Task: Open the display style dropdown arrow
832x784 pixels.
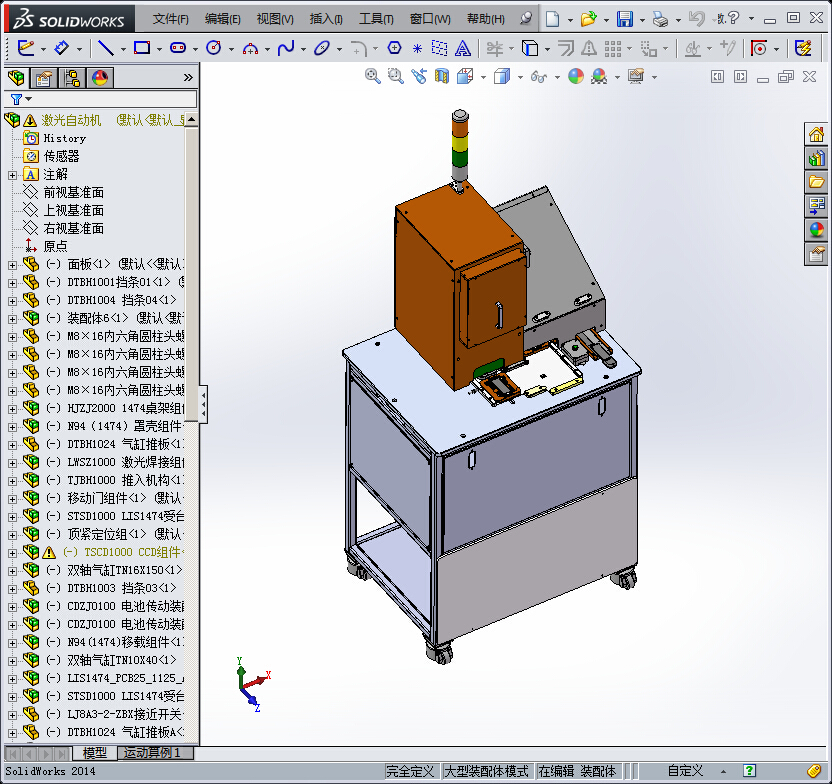Action: [520, 77]
